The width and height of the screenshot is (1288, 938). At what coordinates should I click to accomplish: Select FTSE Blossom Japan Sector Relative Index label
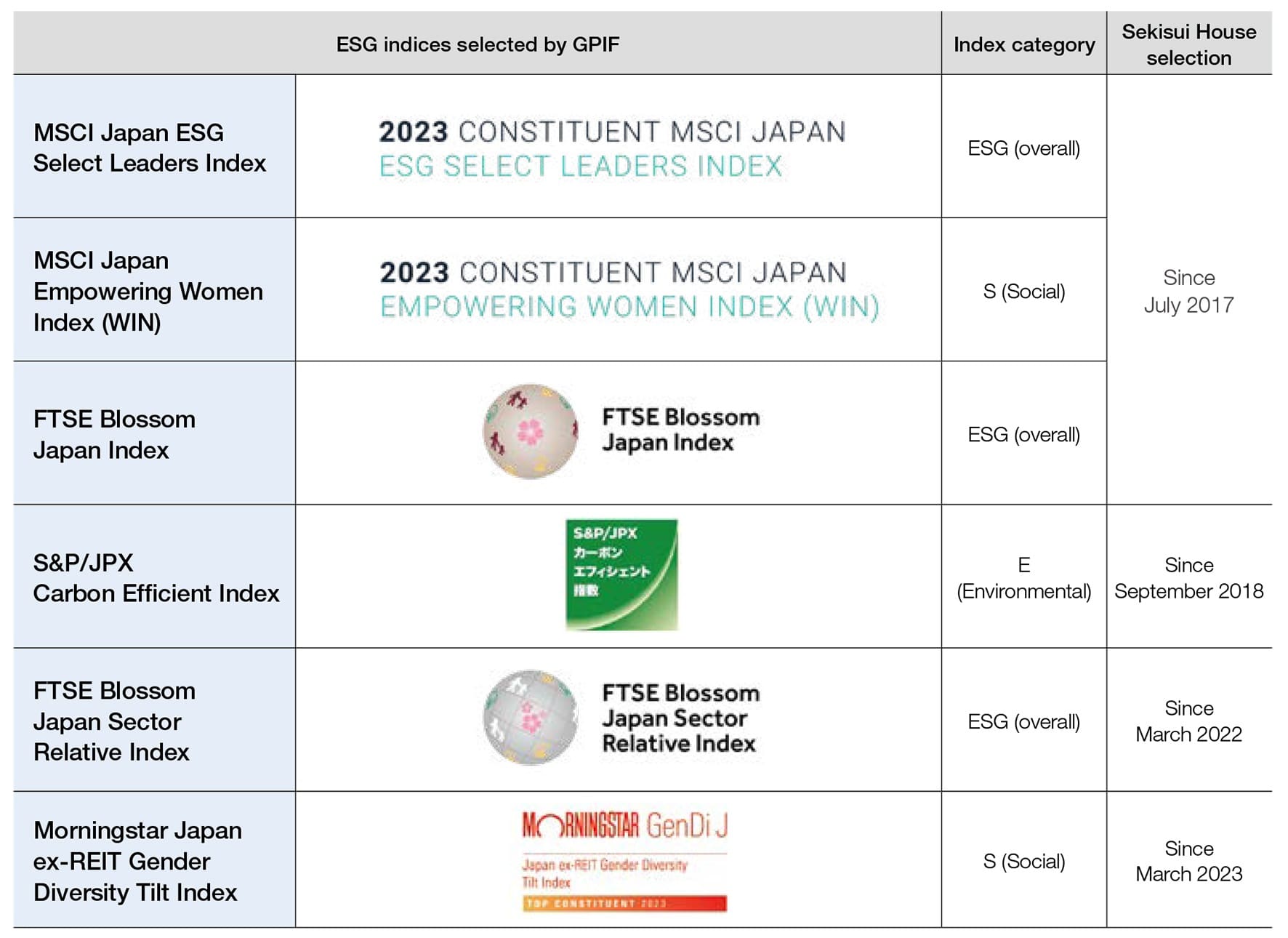click(114, 721)
